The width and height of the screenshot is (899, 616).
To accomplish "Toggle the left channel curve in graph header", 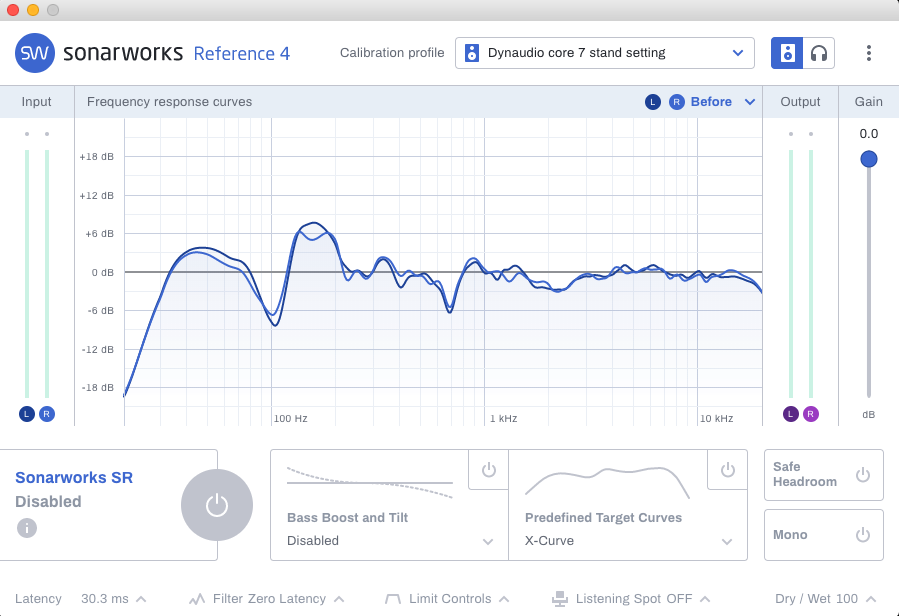I will coord(653,102).
